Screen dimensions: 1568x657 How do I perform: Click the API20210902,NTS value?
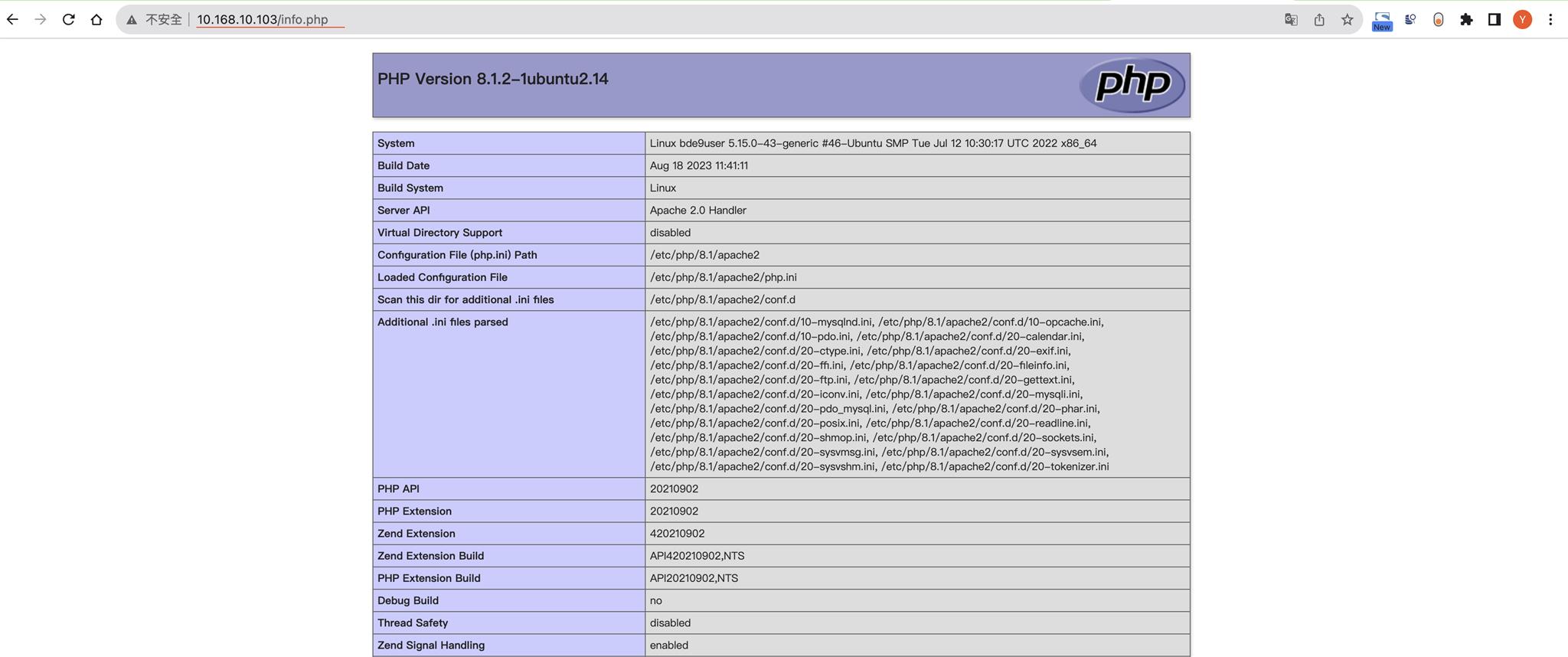[x=694, y=578]
